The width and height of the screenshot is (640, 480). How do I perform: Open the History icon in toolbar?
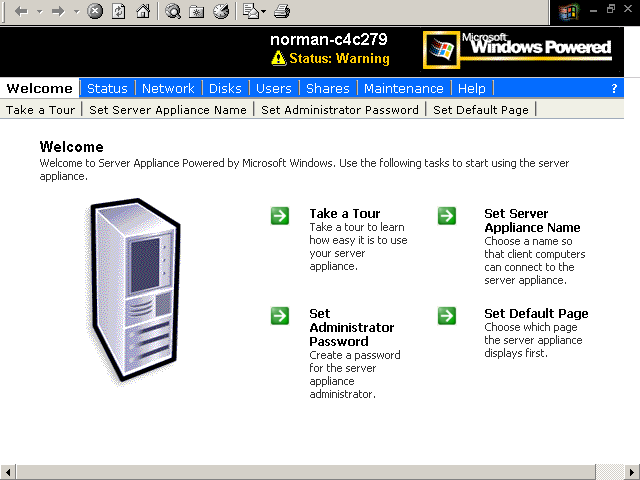coord(220,12)
